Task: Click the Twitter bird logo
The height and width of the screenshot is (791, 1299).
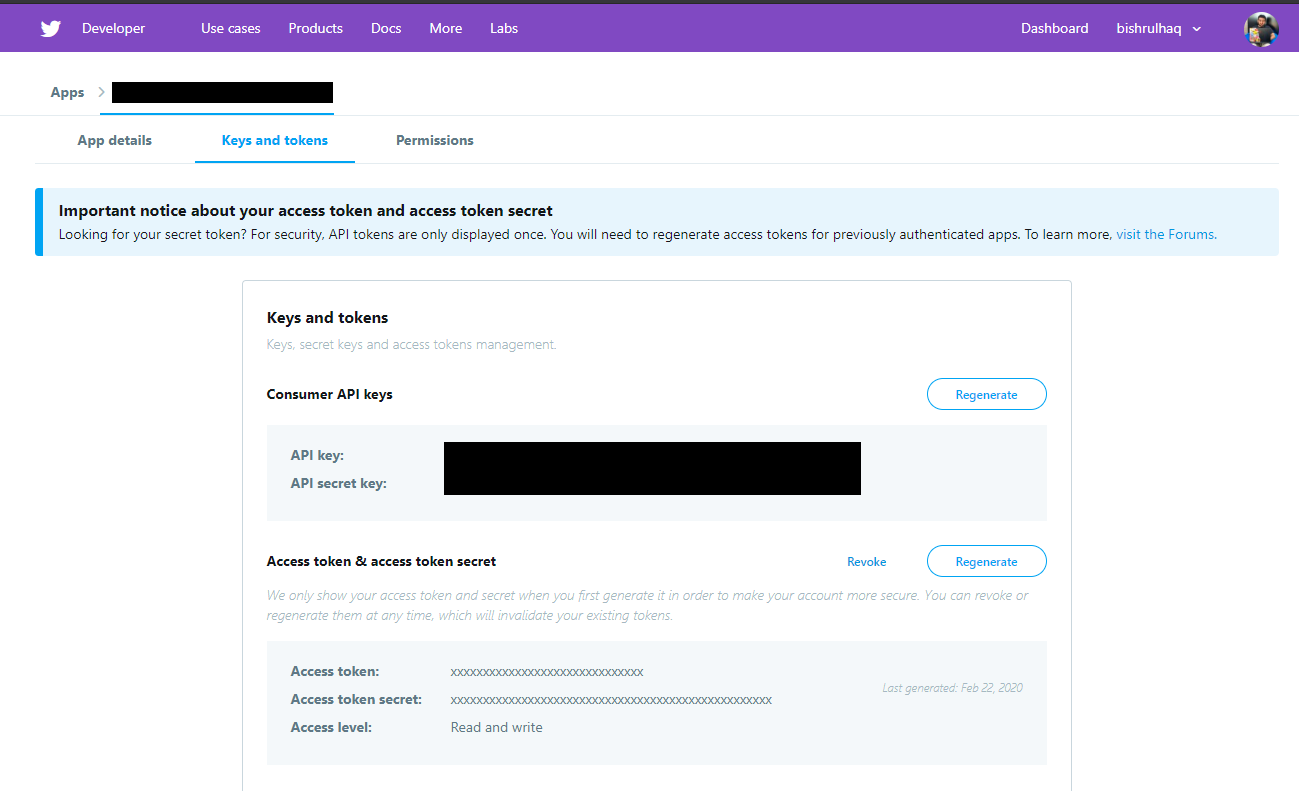Action: (51, 28)
